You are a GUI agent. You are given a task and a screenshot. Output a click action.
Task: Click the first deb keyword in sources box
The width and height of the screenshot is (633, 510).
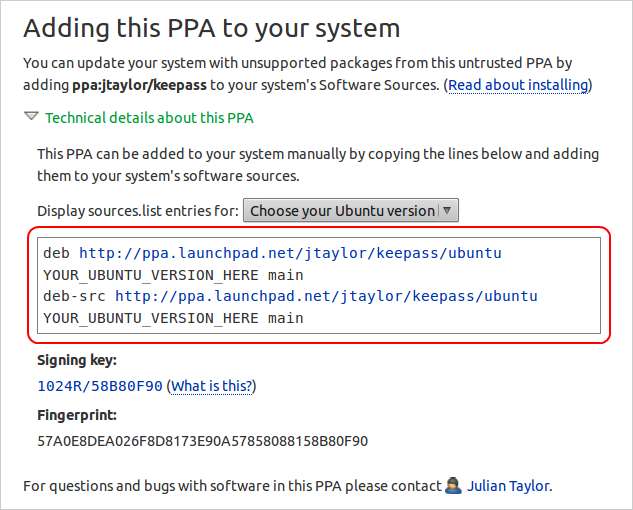(x=57, y=253)
